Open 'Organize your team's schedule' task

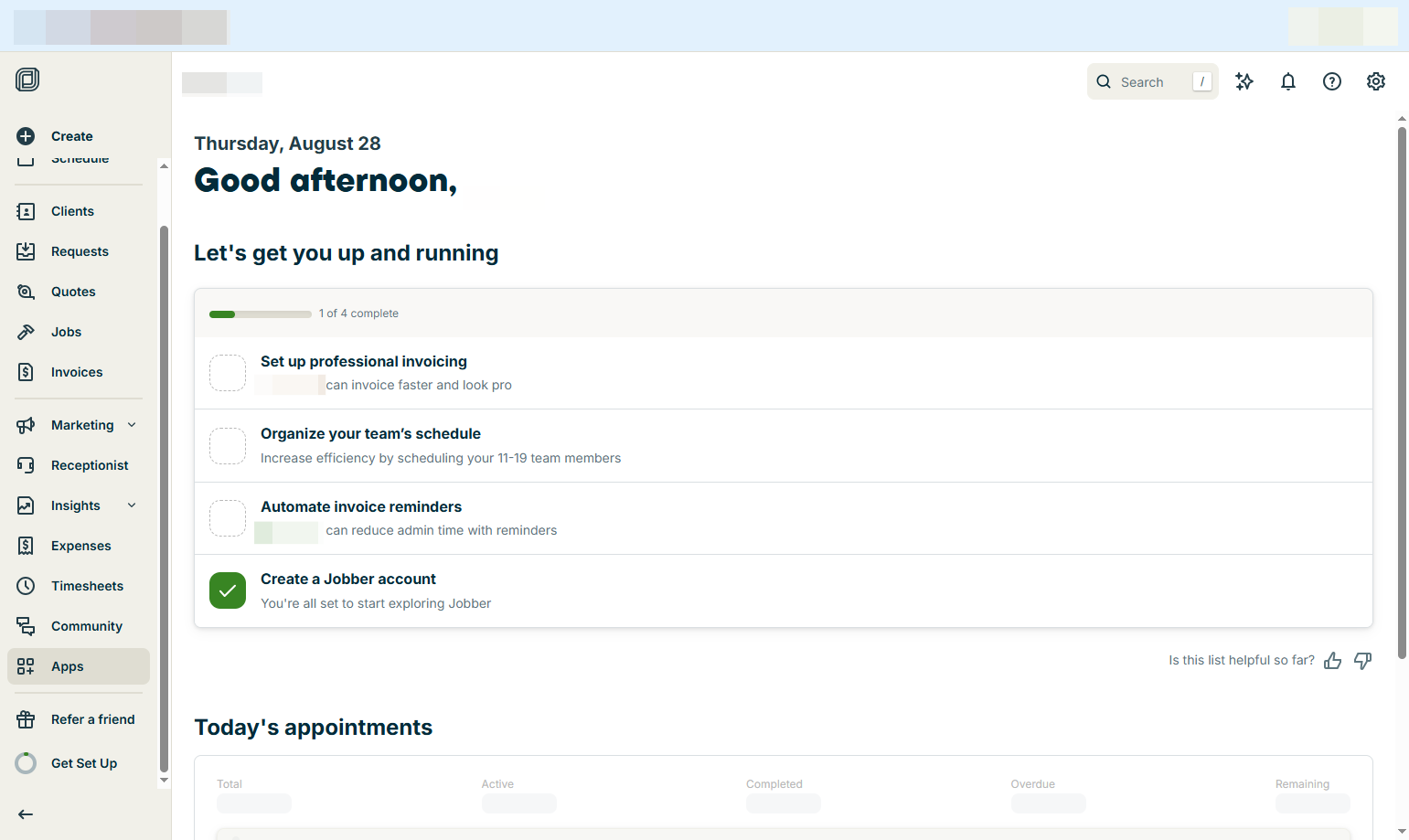click(784, 446)
